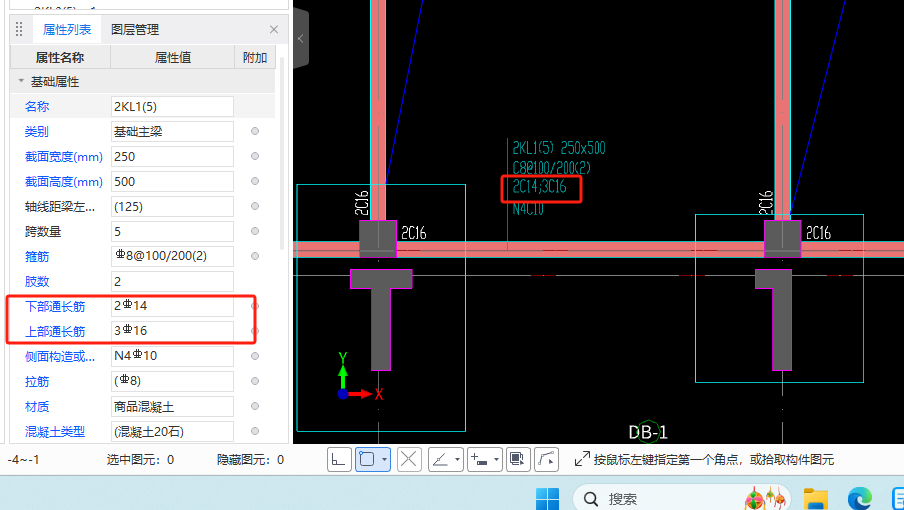The width and height of the screenshot is (904, 510).
Task: Click the 隐藏图元: 0 status entry
Action: coord(250,459)
